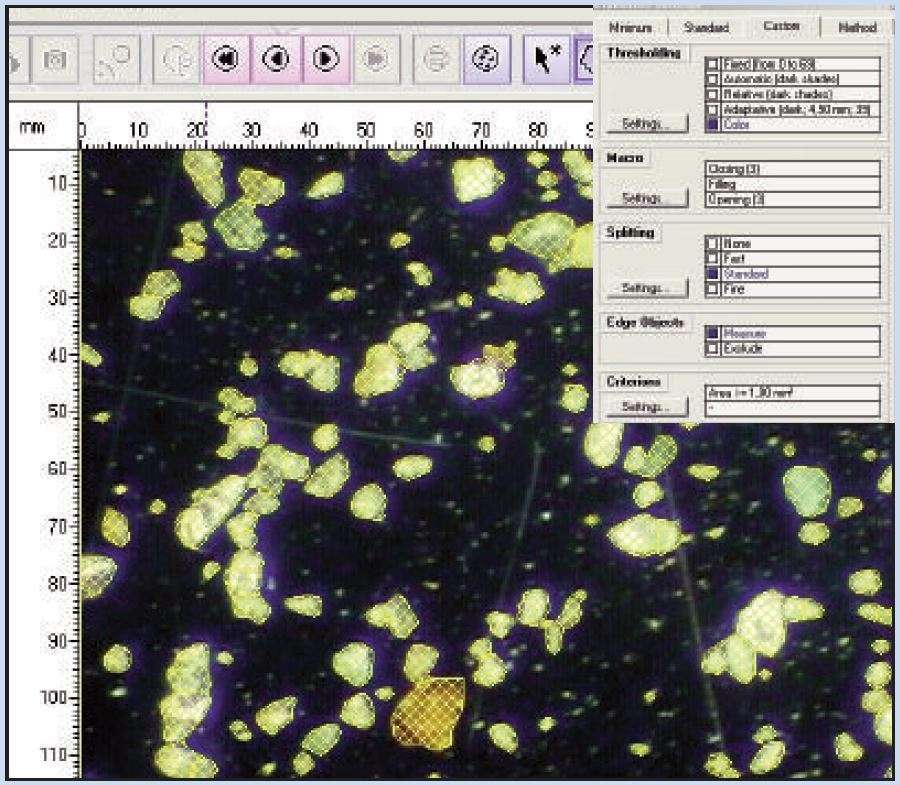Viewport: 900px width, 785px height.
Task: Open Thresholding Settings button
Action: tap(647, 123)
